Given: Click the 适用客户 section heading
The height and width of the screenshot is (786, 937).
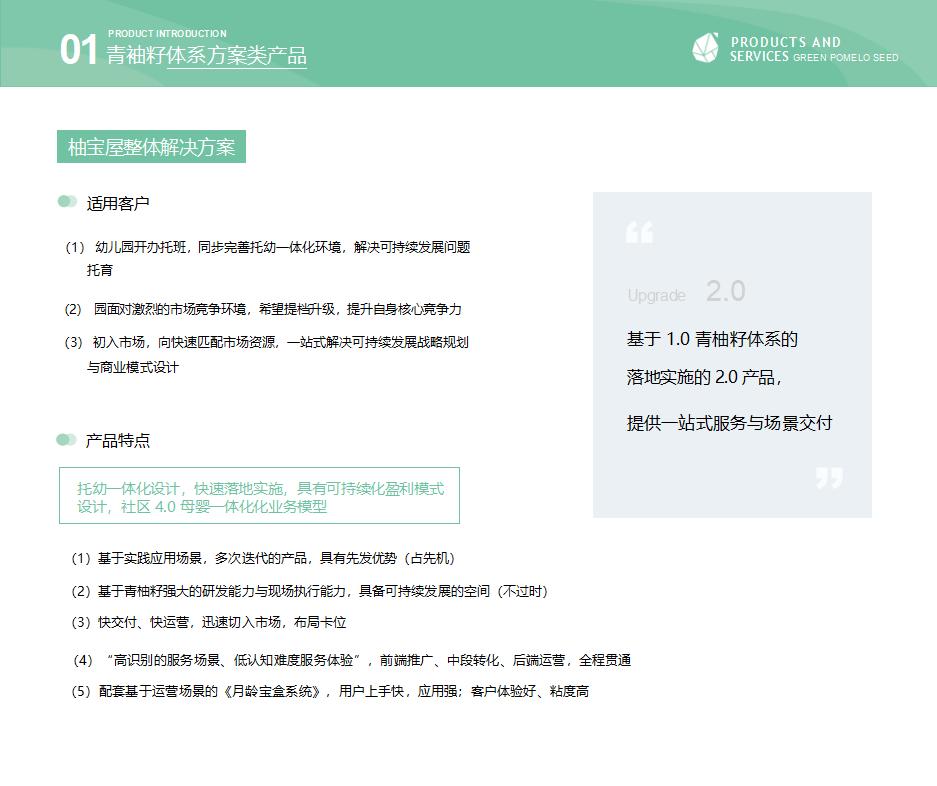Looking at the screenshot, I should click(x=118, y=204).
